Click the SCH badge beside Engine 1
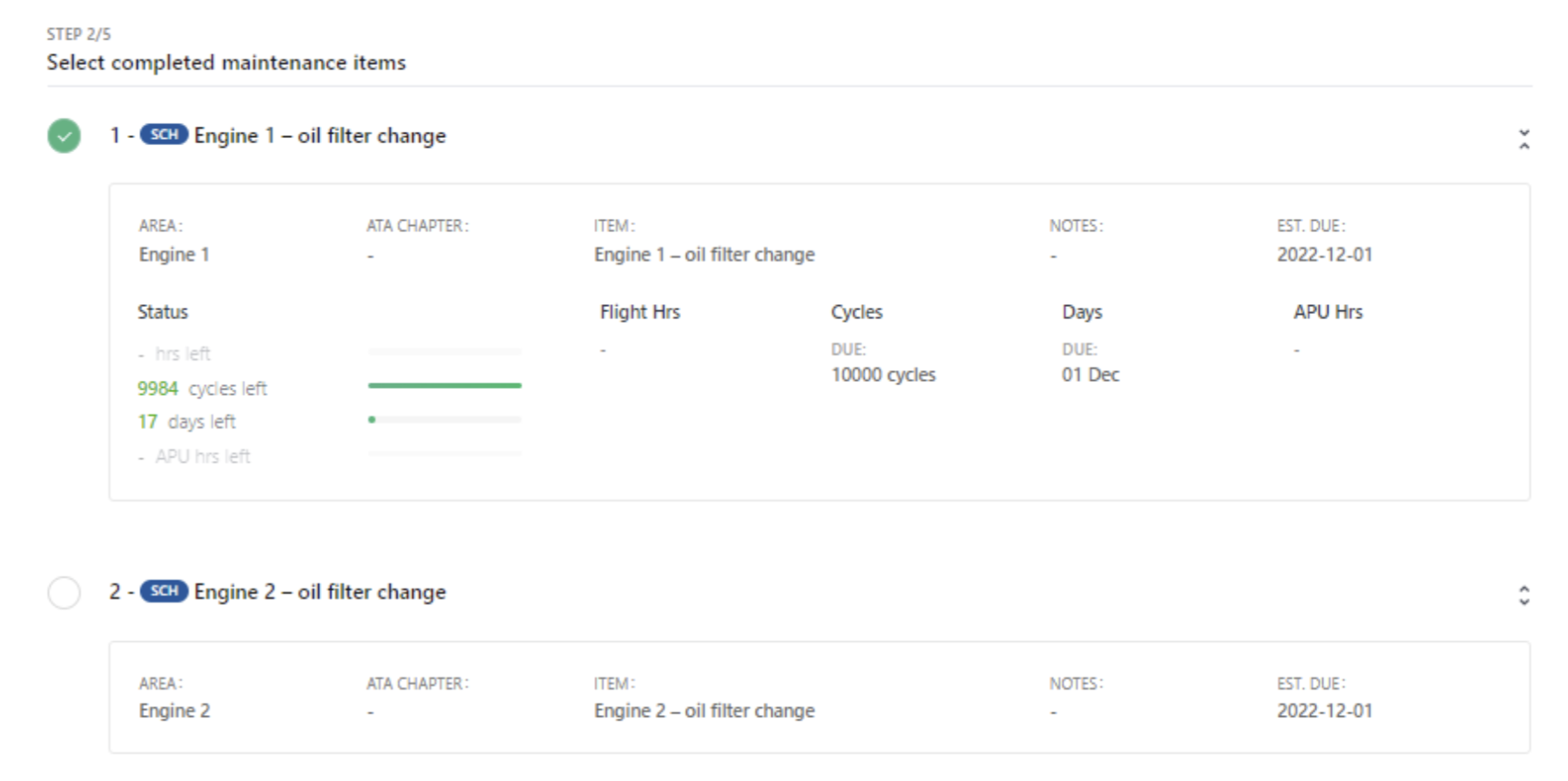 164,135
